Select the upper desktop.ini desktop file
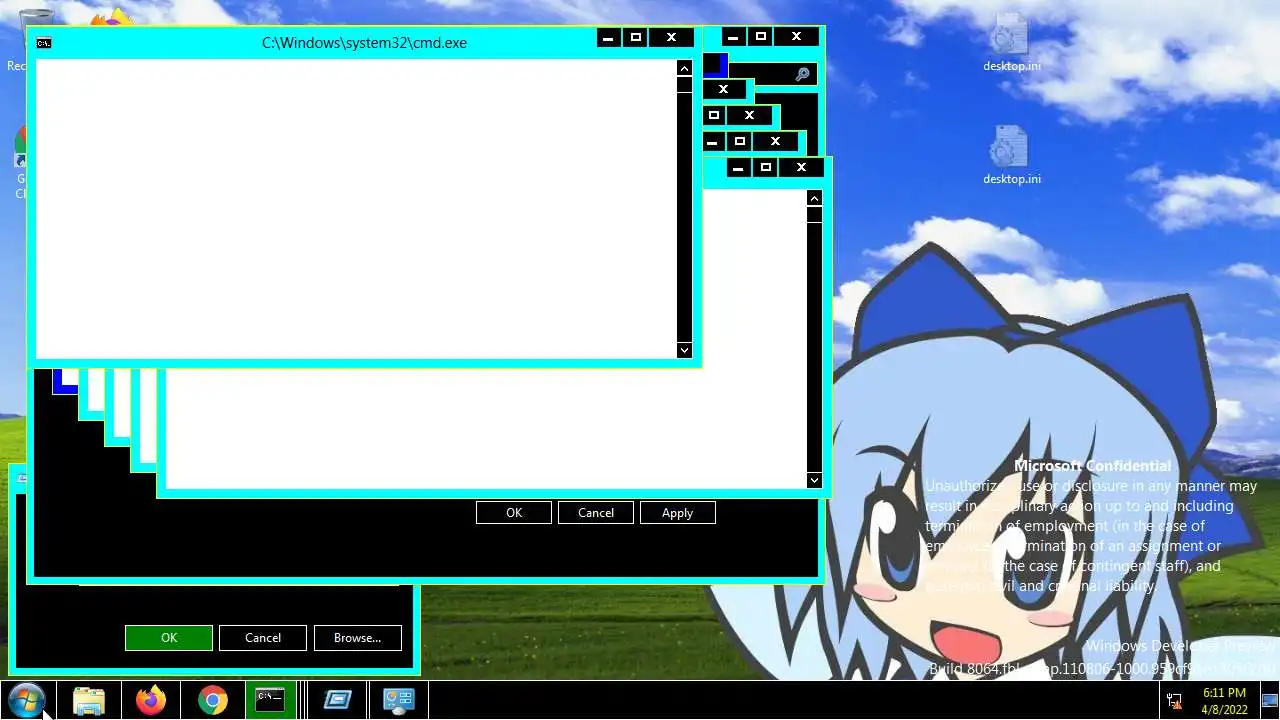This screenshot has width=1280, height=720. [1011, 44]
